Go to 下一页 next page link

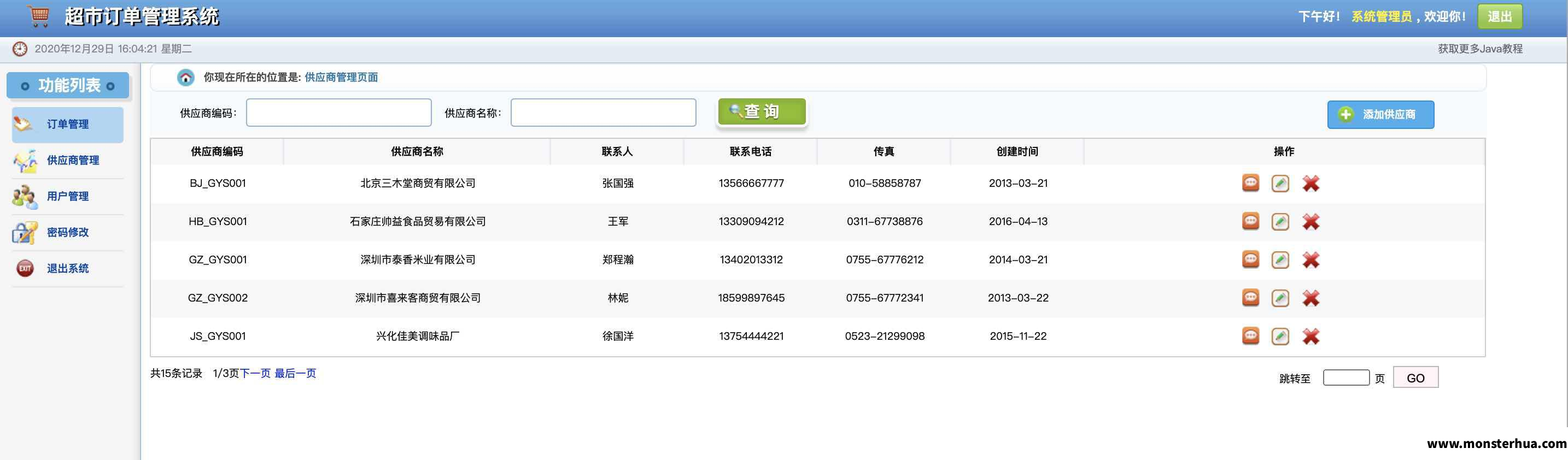[255, 373]
